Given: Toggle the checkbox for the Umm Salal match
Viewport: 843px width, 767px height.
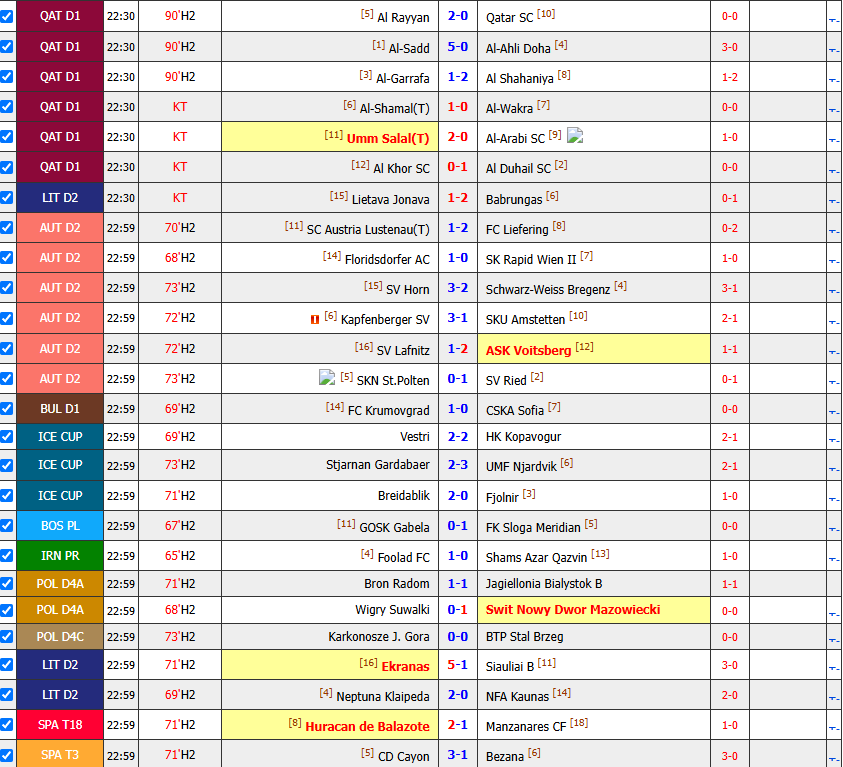Looking at the screenshot, I should click(x=6, y=137).
